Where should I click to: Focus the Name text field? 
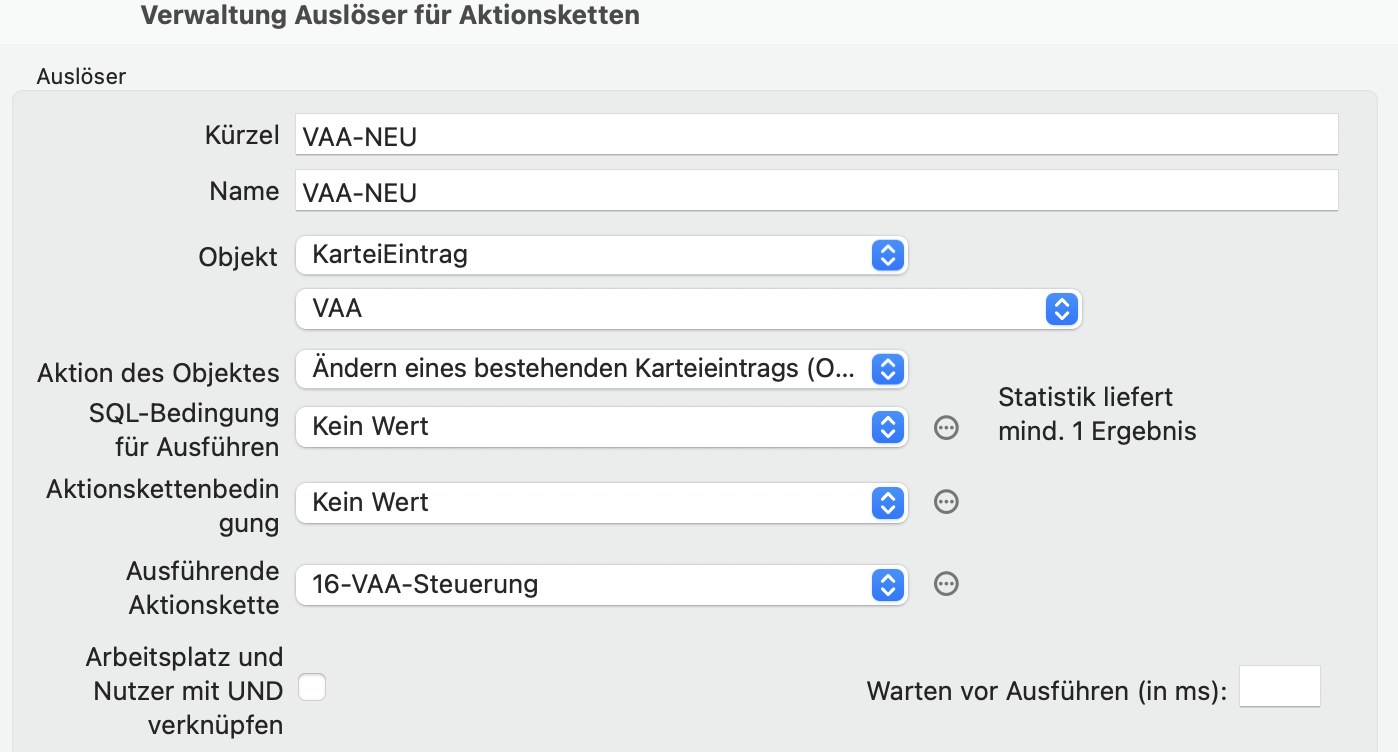(815, 191)
